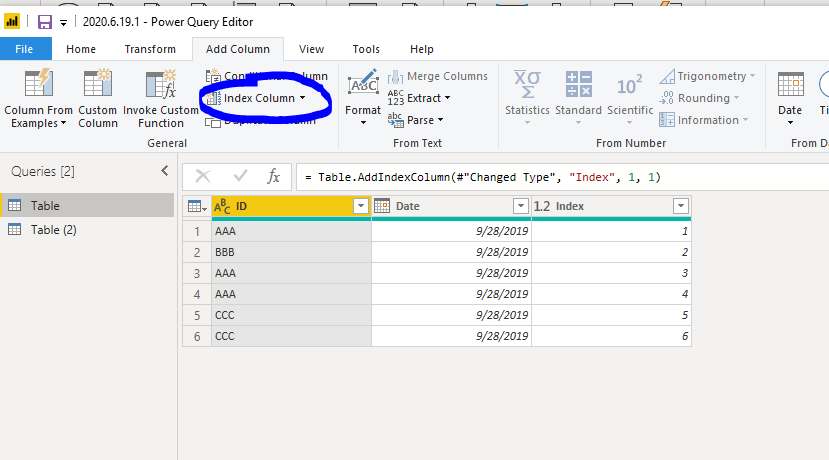
Task: Click the Rounding icon
Action: pos(667,98)
